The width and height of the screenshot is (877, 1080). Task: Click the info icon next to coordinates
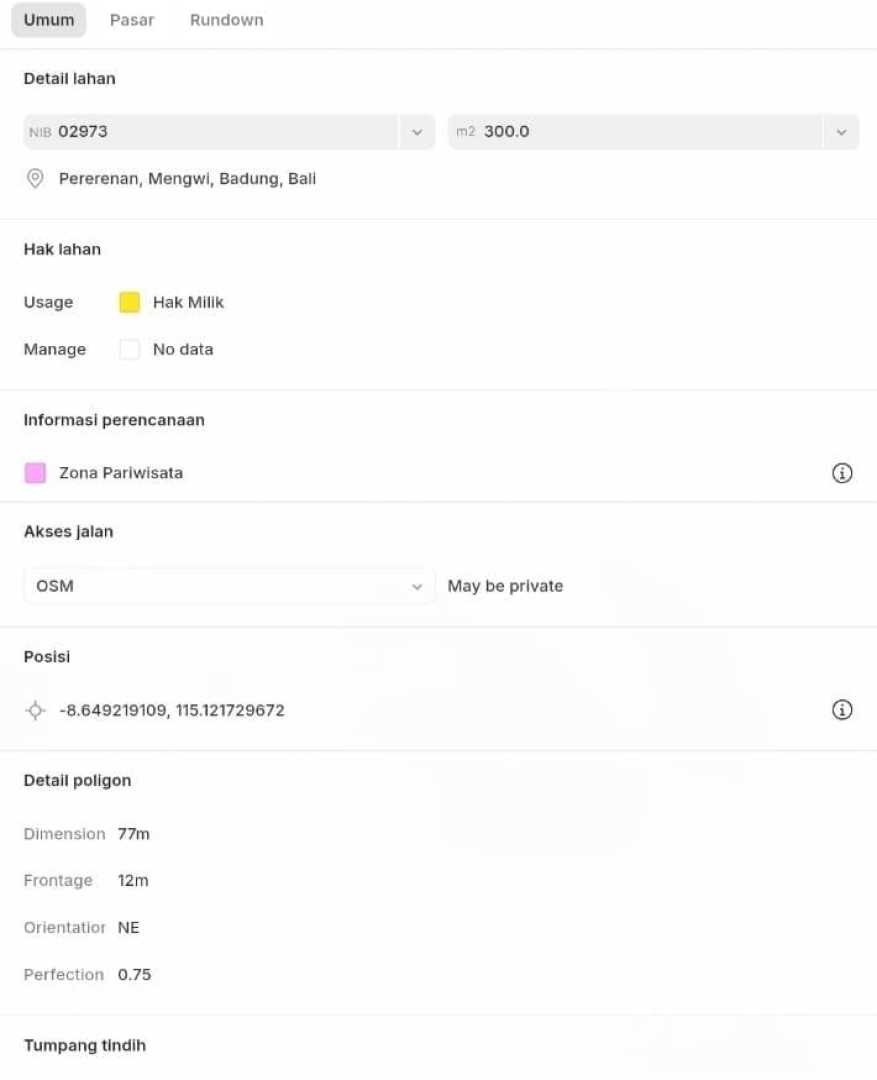[842, 710]
